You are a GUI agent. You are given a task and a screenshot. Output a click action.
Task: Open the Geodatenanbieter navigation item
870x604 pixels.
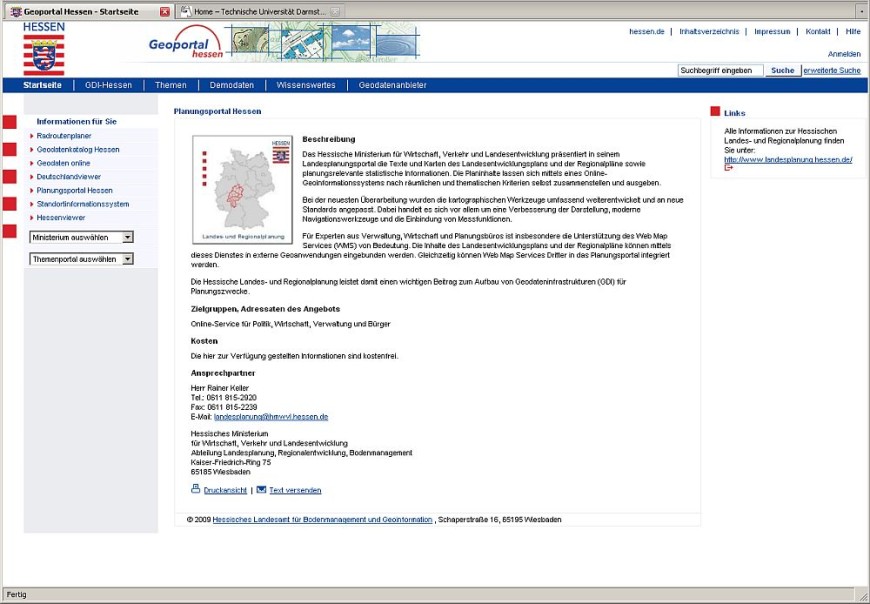(392, 85)
